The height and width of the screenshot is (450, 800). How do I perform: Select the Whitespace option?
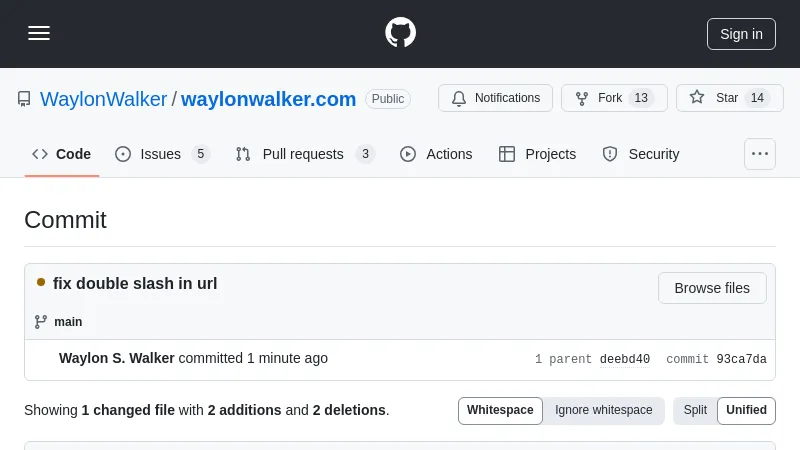click(x=500, y=410)
